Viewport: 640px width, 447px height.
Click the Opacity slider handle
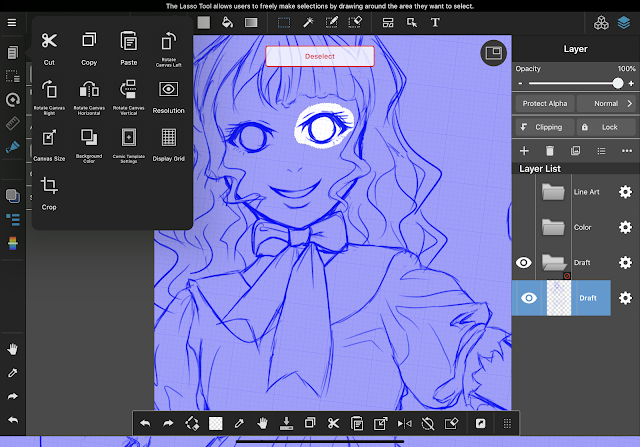pos(618,83)
